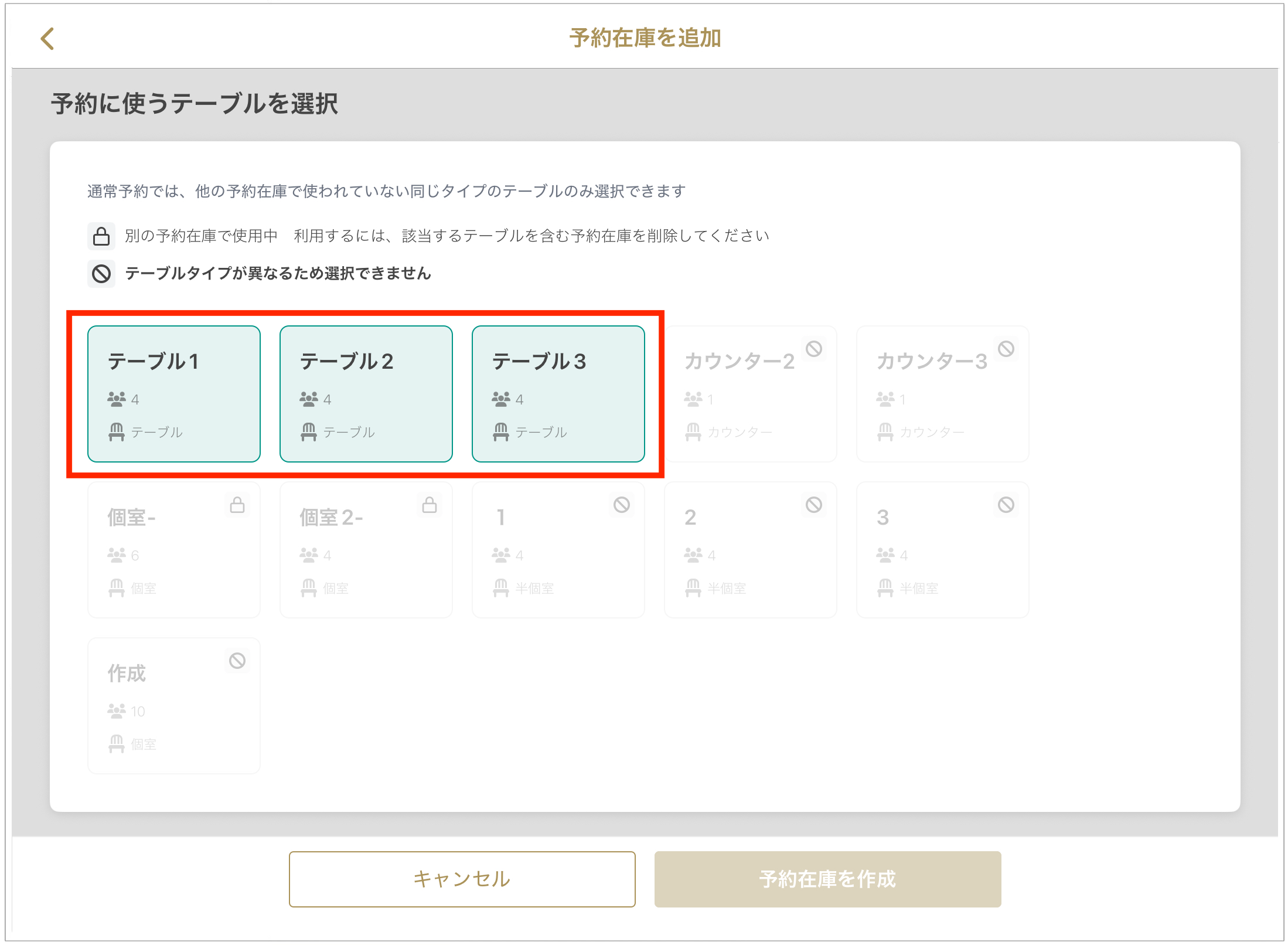Click the prohibited icon in legend text

101,274
